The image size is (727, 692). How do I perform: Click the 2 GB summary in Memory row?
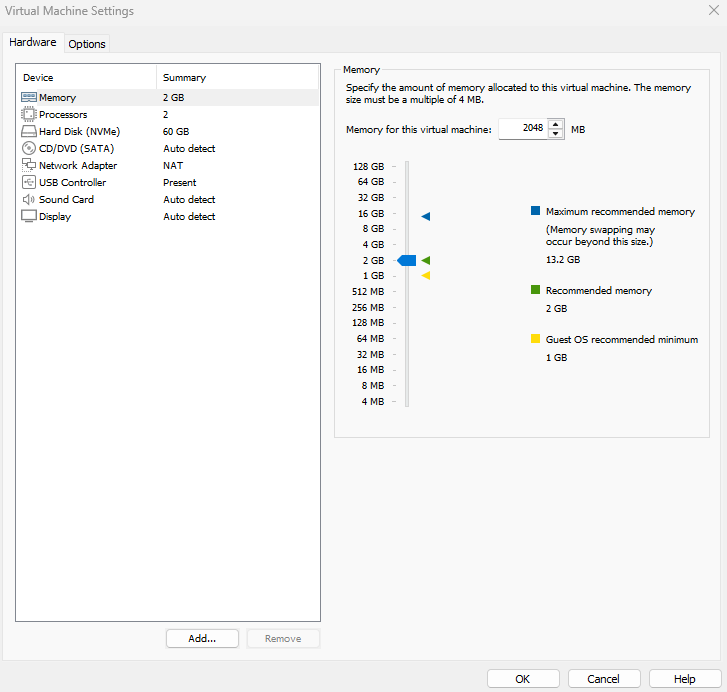point(173,97)
